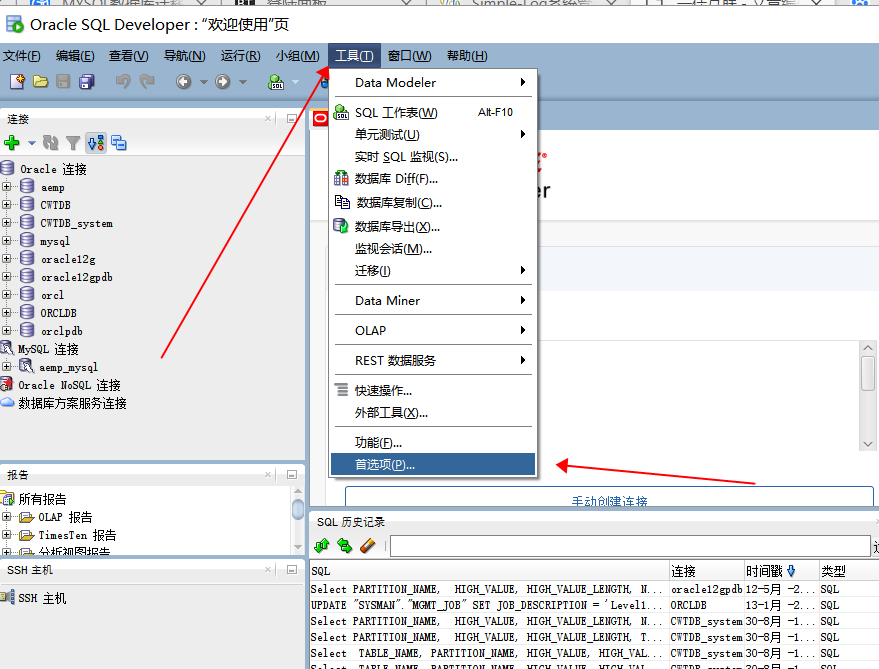Select the ORCLDB connection
The image size is (879, 669).
58,313
